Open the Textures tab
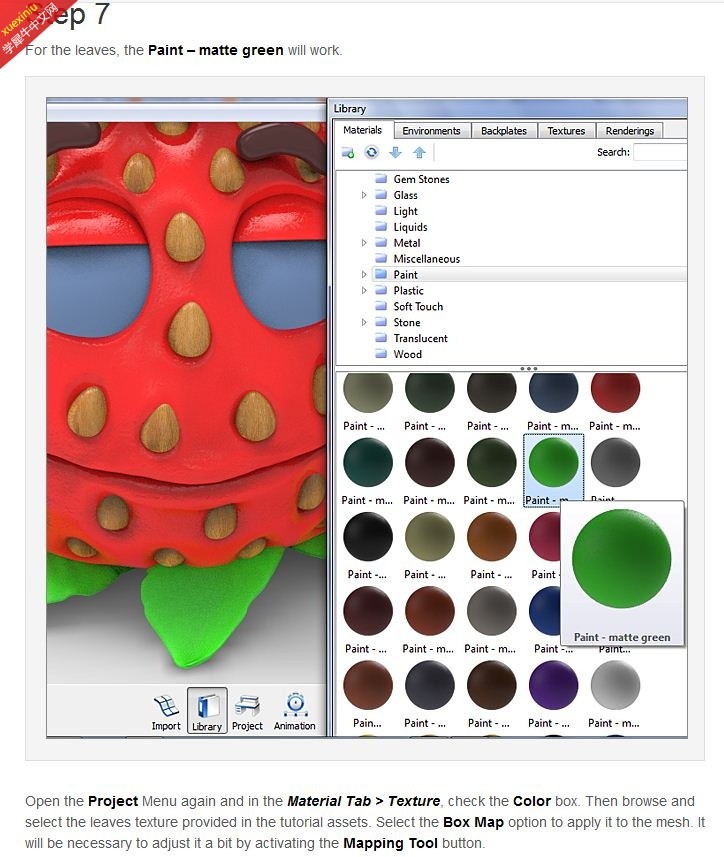Viewport: 724px width, 857px height. click(x=566, y=131)
